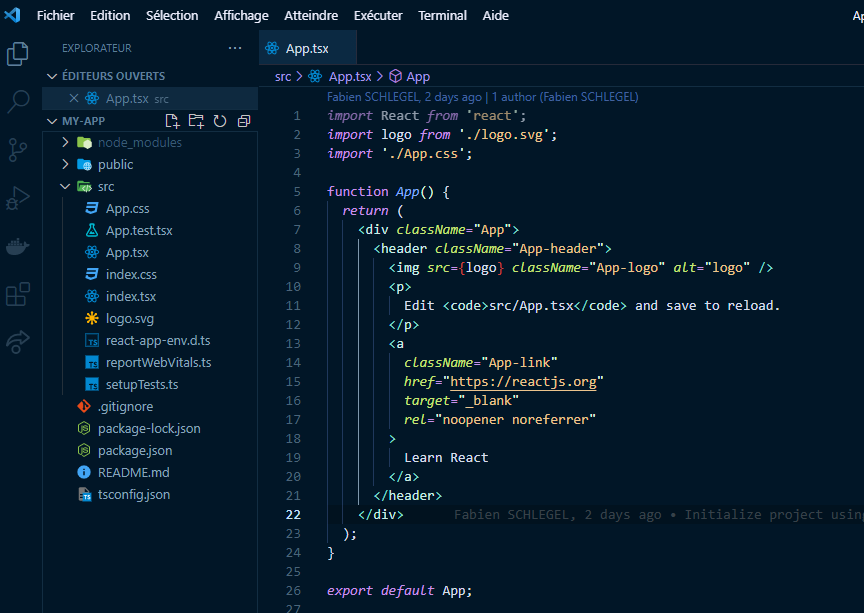Collapse the src folder

coord(65,186)
